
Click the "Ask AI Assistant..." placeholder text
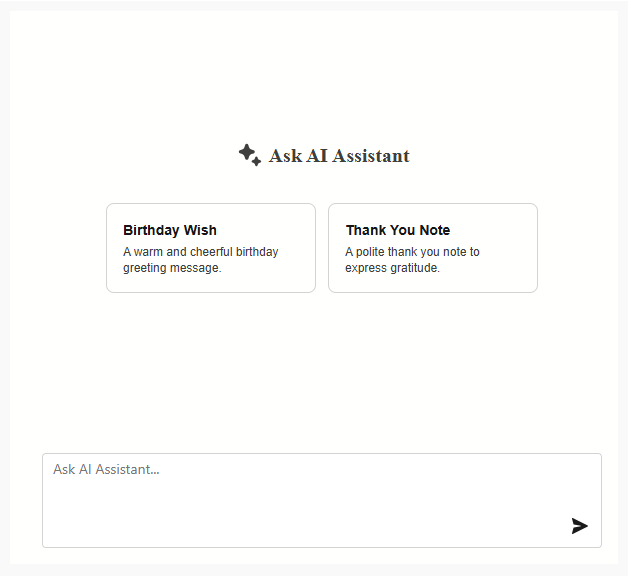tap(106, 469)
